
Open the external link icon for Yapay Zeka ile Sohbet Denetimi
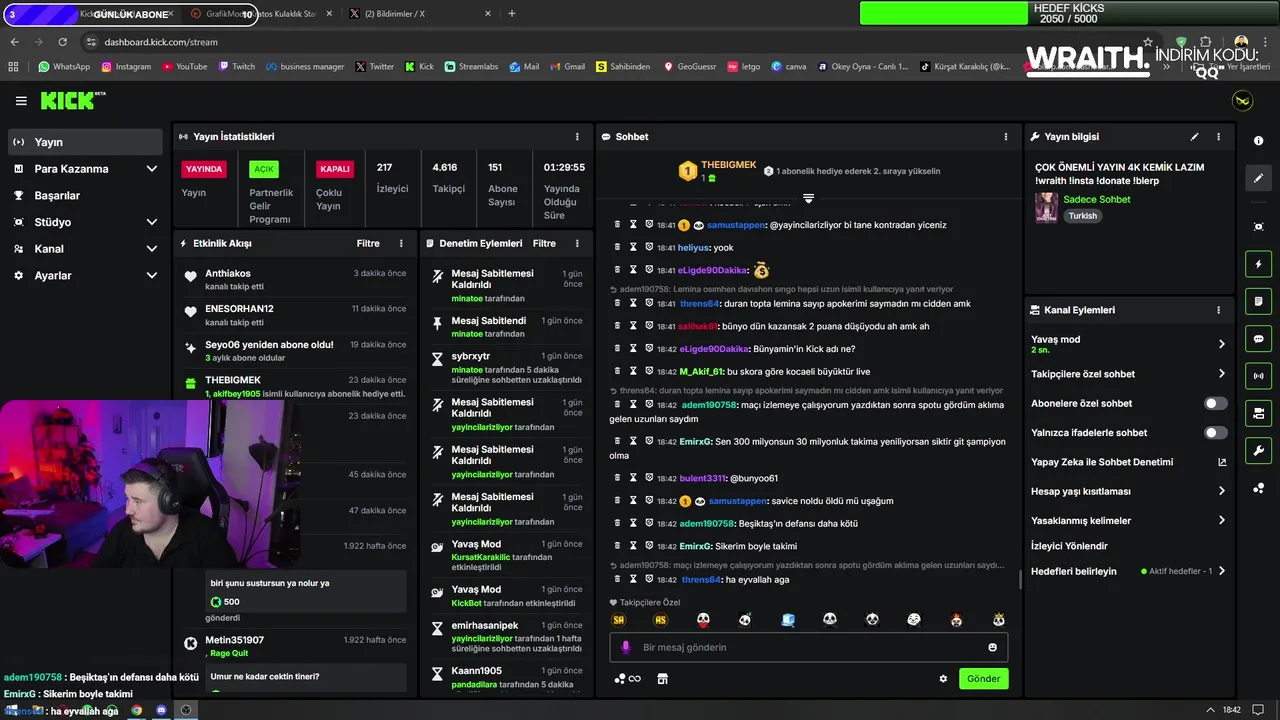[1221, 462]
